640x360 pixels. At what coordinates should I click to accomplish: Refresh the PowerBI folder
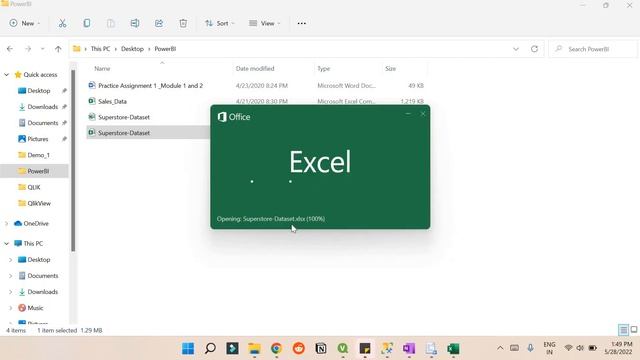coord(534,49)
